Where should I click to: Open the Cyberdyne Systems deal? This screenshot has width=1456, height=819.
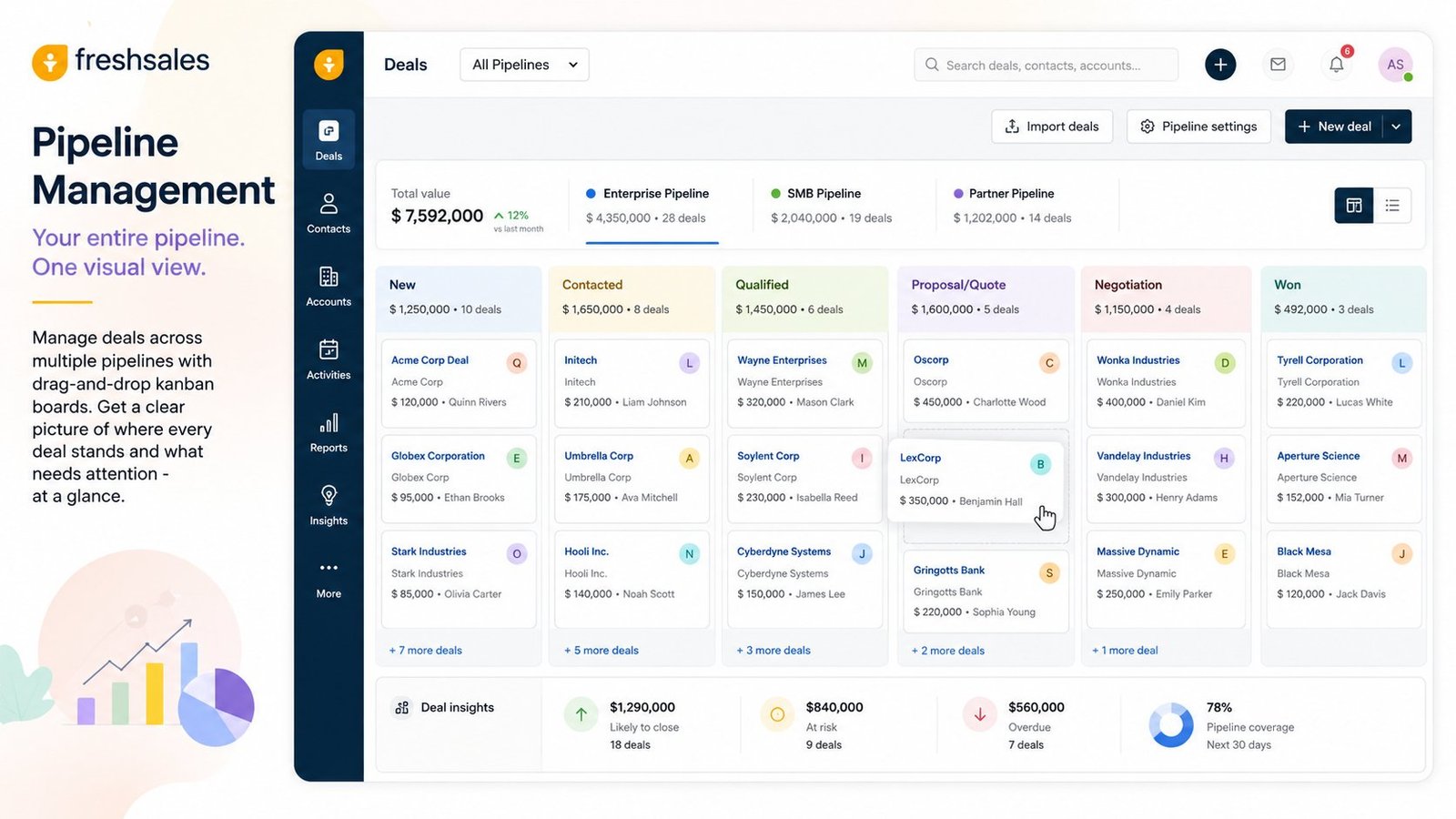(804, 580)
